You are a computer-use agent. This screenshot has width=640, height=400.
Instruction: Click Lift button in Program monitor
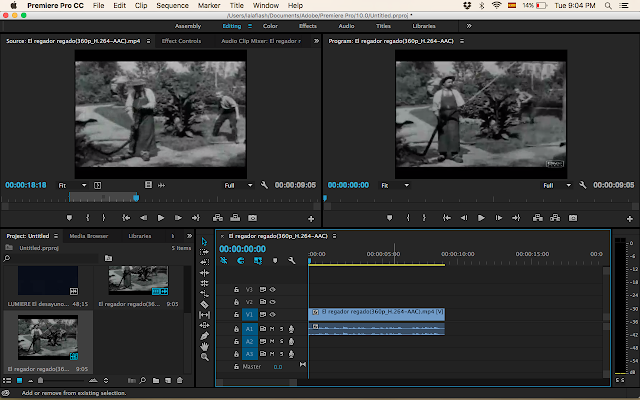[x=538, y=218]
